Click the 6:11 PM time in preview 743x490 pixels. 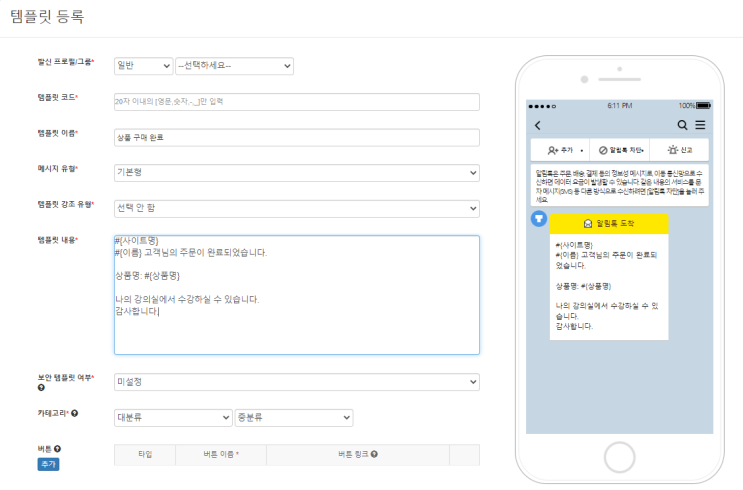(620, 106)
